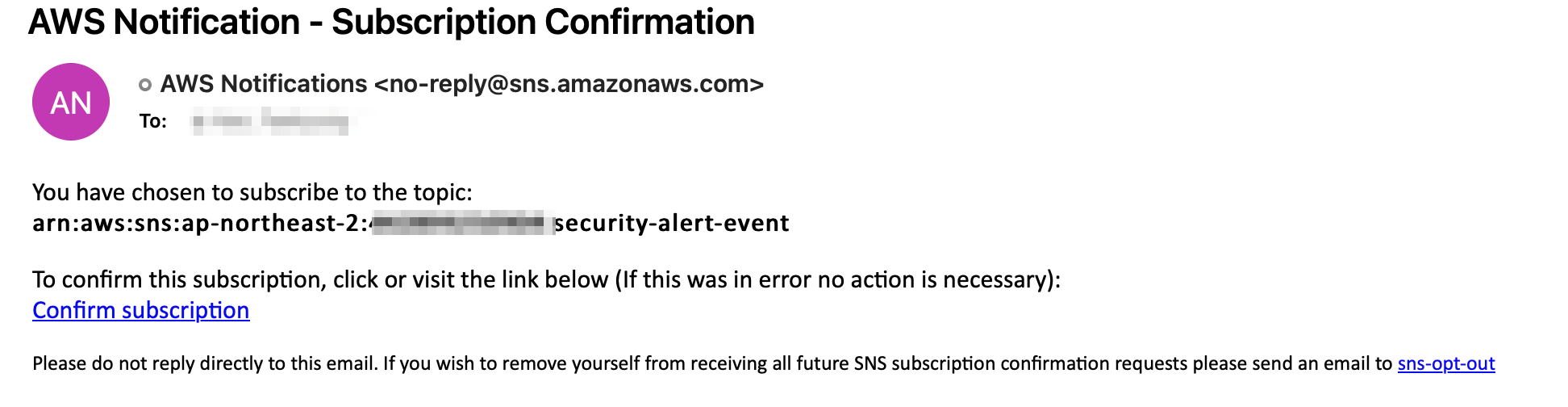The width and height of the screenshot is (1568, 407).
Task: Click the blurred recipient in the To field
Action: point(270,122)
